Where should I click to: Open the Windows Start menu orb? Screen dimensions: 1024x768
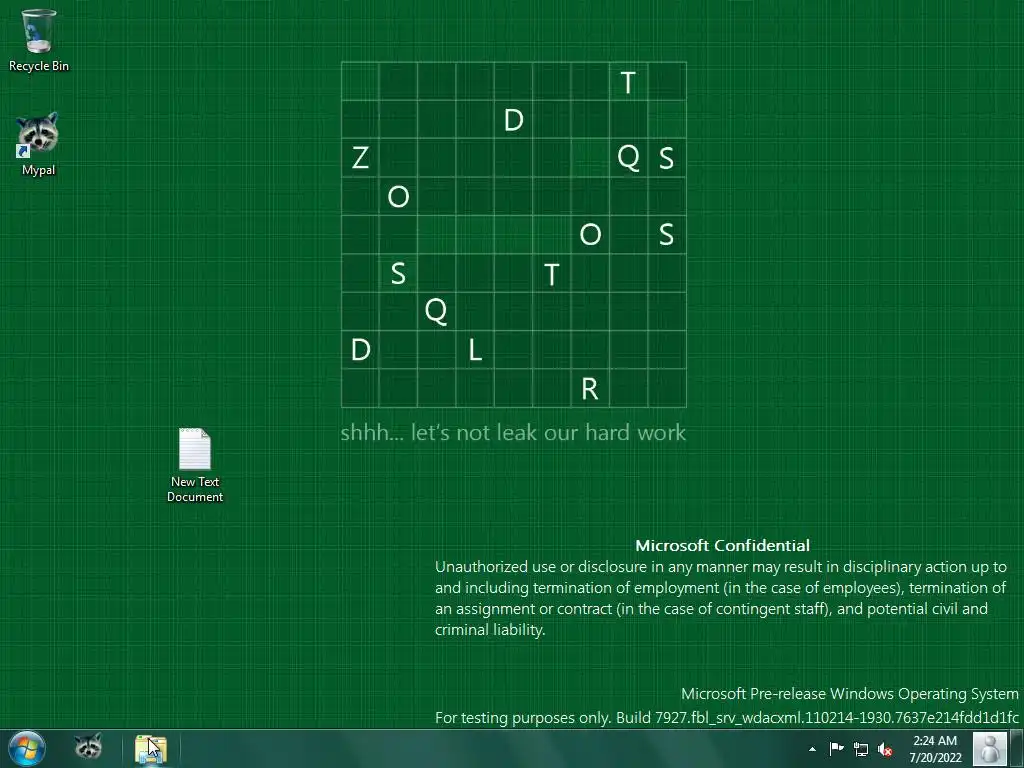click(27, 748)
